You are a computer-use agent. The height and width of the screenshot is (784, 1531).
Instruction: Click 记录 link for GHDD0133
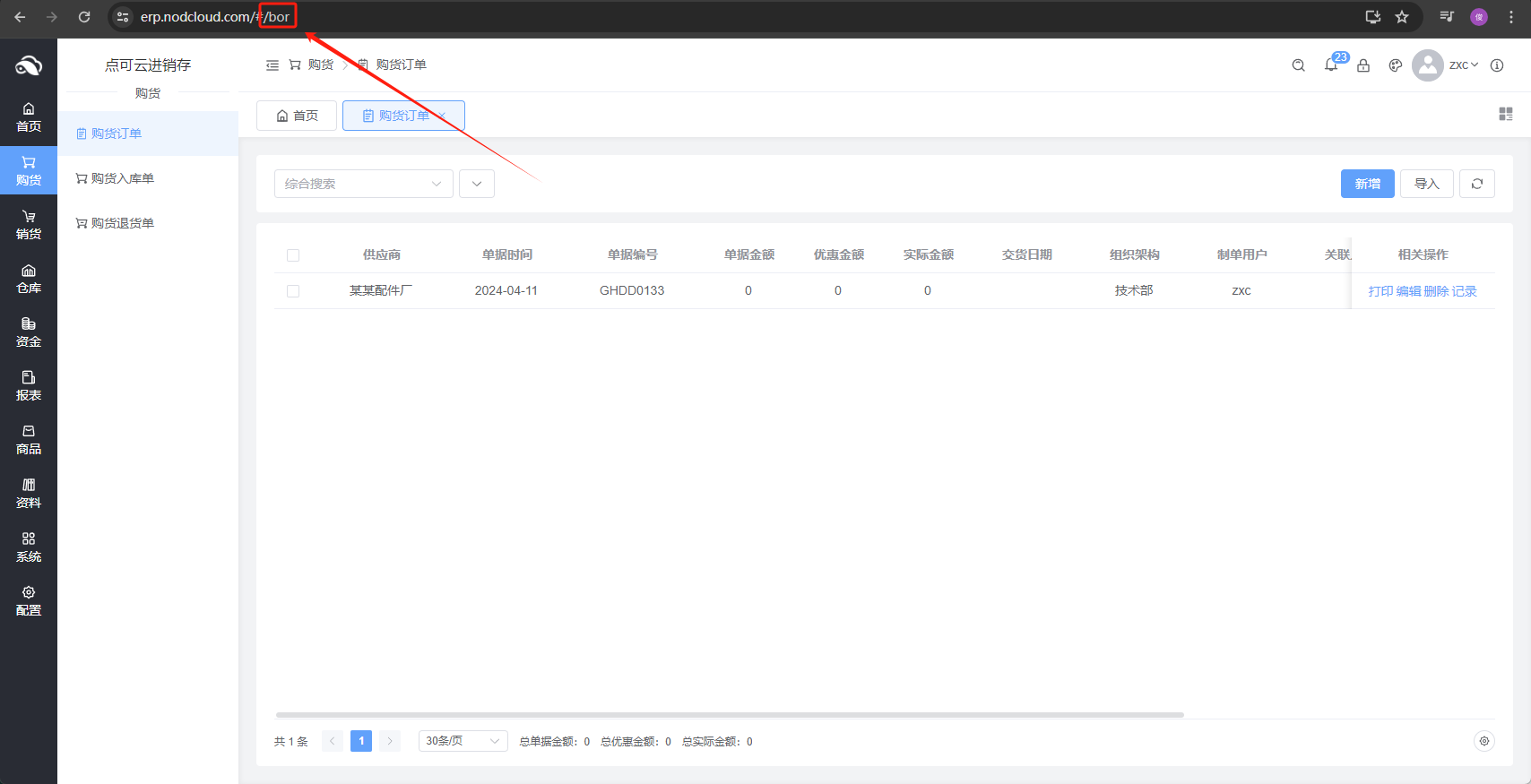(1465, 291)
